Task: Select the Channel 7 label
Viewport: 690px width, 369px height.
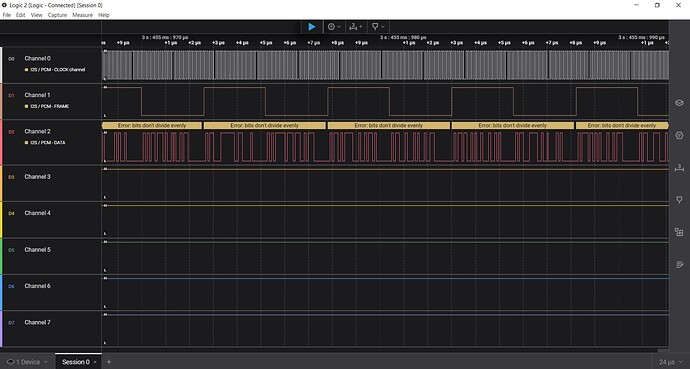Action: coord(37,322)
